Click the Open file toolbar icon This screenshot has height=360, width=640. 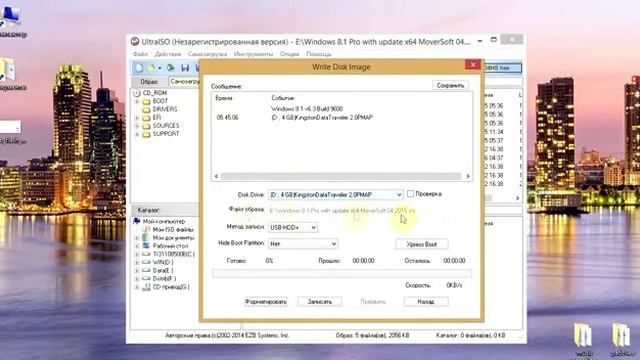click(151, 68)
